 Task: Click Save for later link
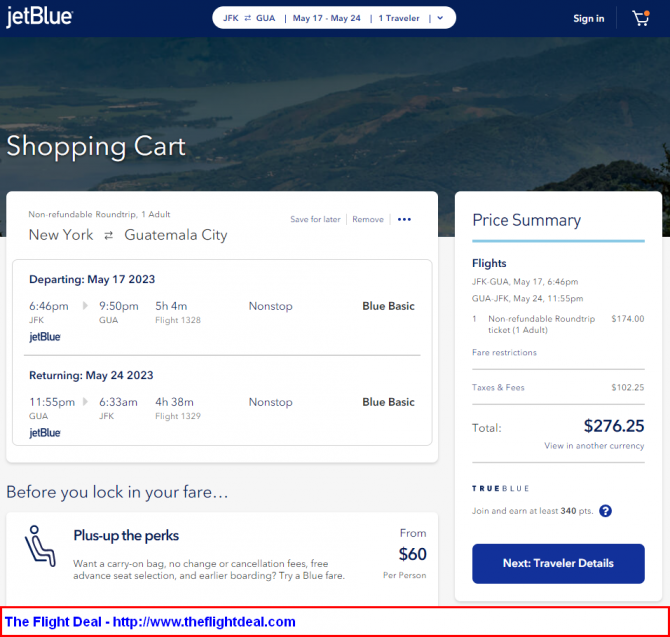315,220
